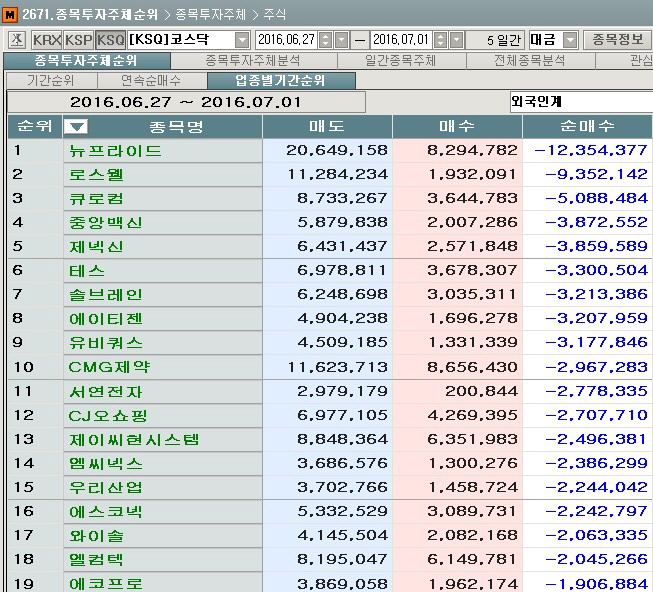
Task: Select the 업종별기간순위 sub-tab
Action: [281, 80]
